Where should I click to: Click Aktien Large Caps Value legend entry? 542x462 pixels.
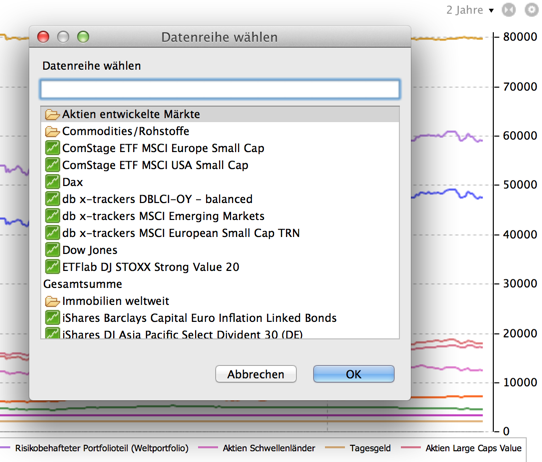pos(473,448)
